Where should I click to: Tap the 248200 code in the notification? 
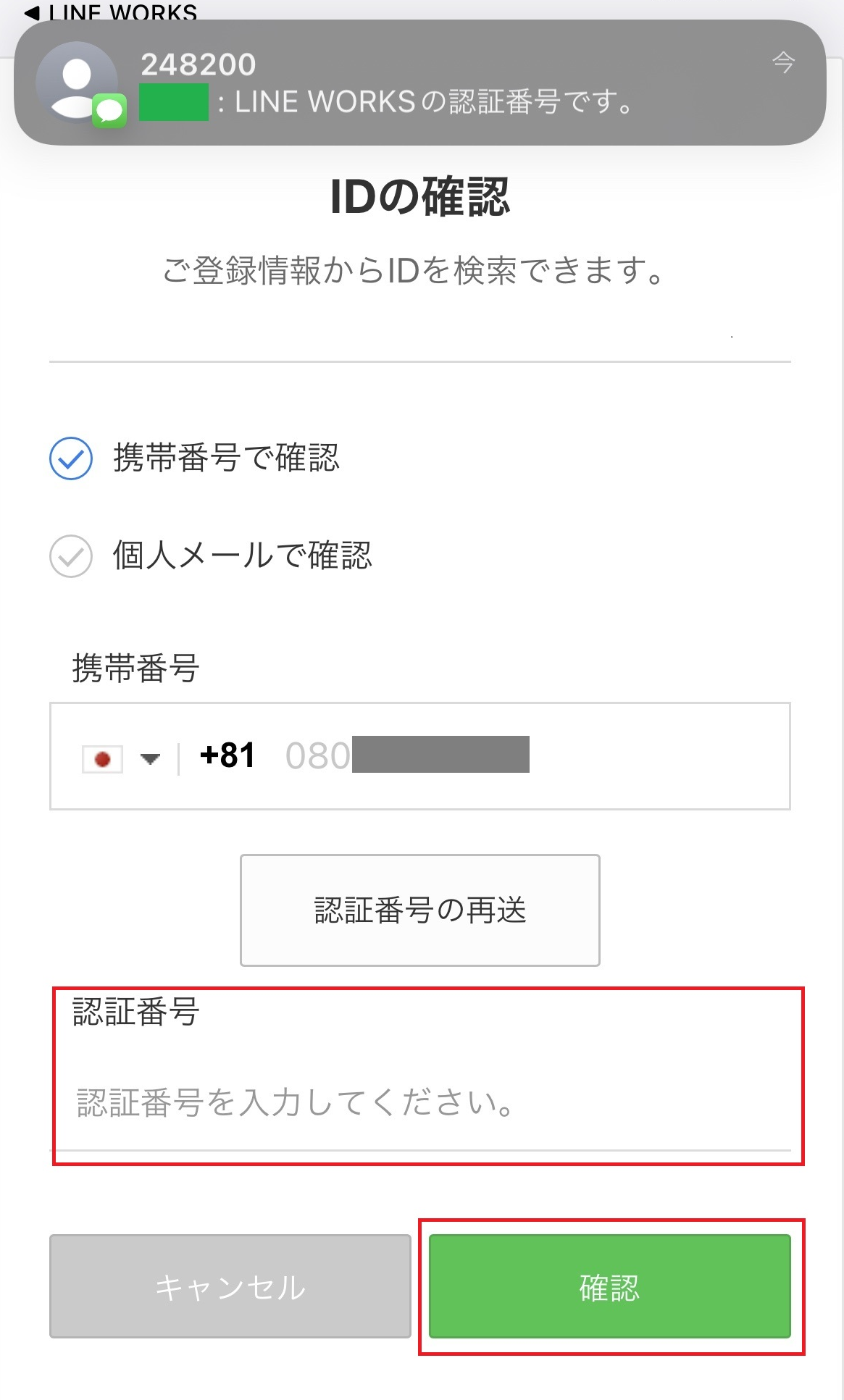198,64
